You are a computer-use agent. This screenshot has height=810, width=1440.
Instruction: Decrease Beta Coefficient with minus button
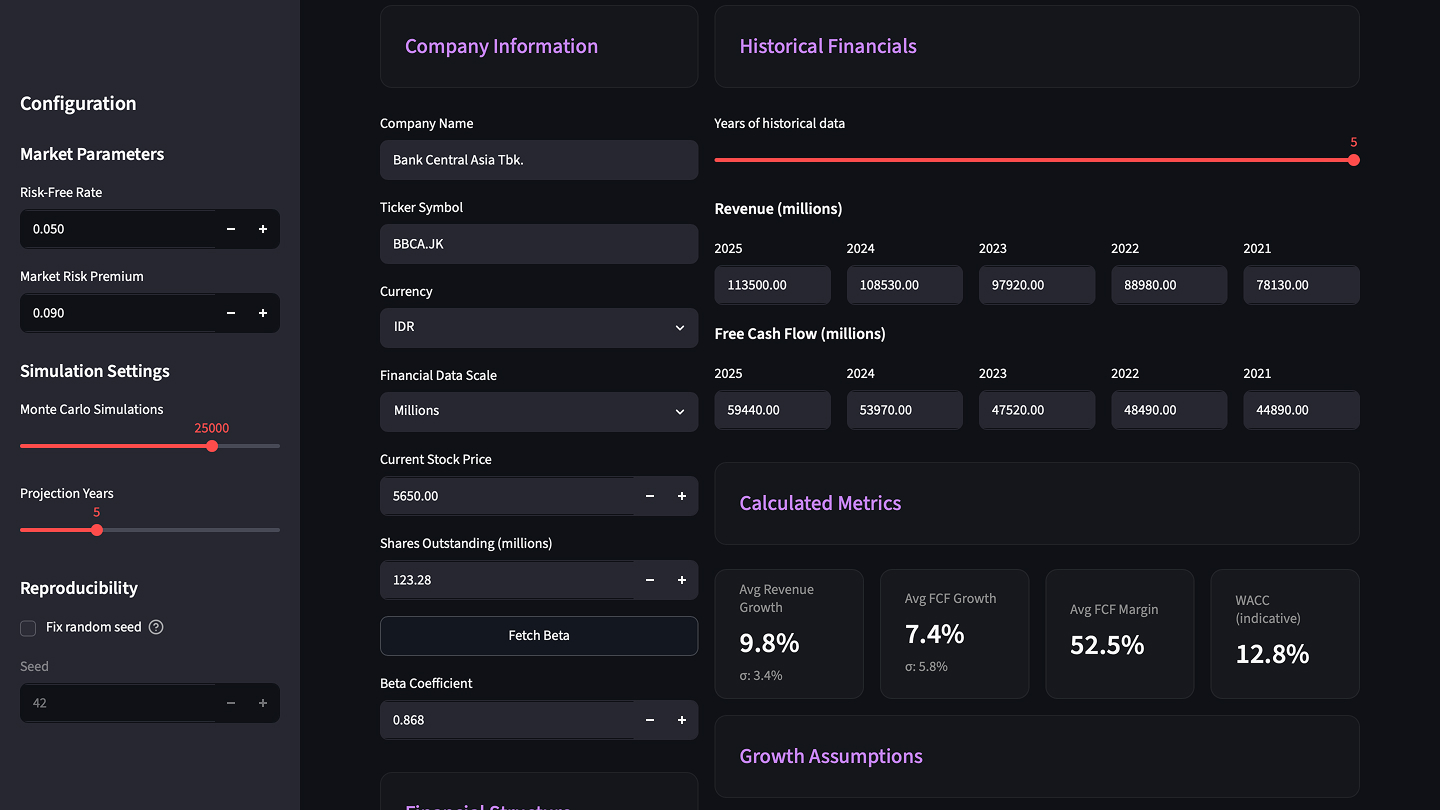coord(650,720)
